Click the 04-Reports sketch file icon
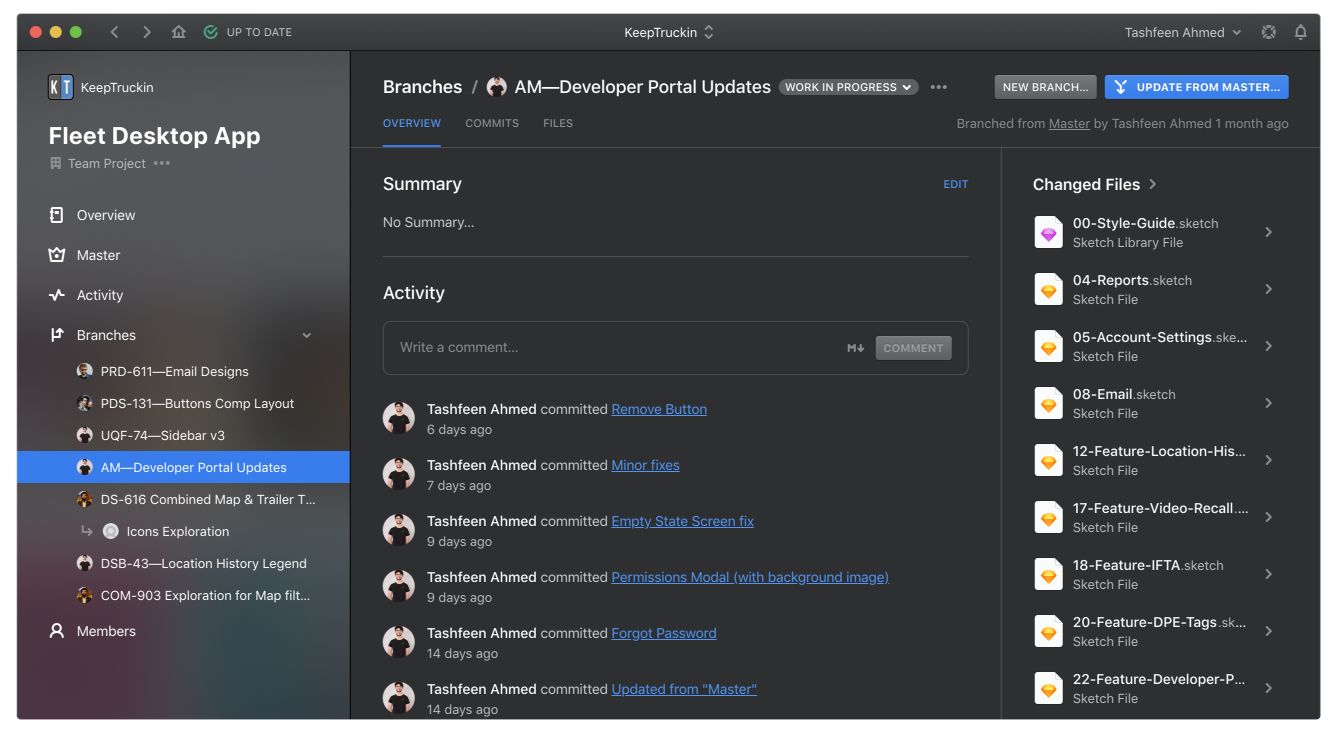 (x=1048, y=289)
